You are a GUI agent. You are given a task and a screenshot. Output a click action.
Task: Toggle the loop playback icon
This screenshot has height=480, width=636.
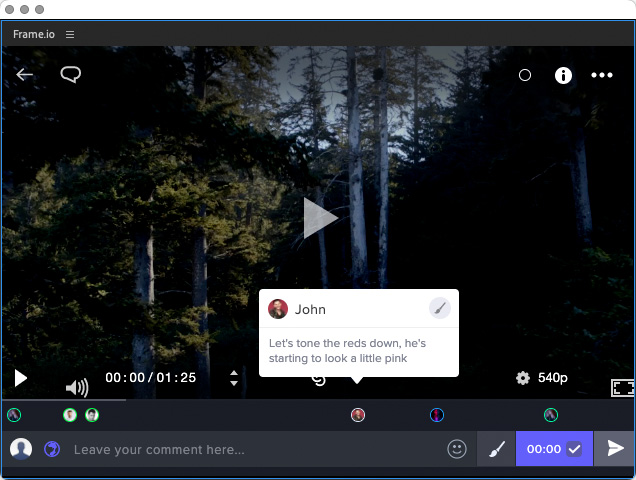pyautogui.click(x=318, y=381)
